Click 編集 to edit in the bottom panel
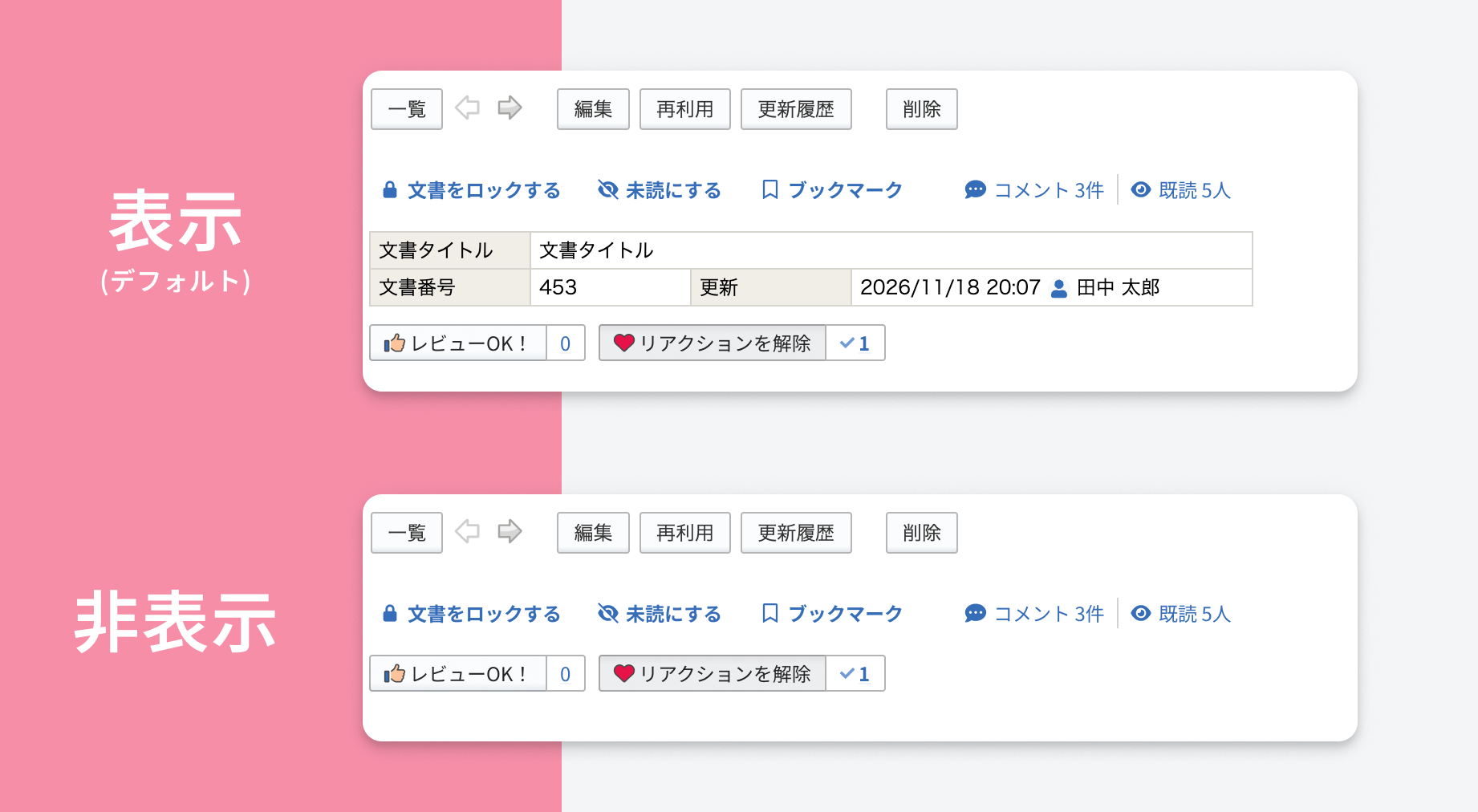 pyautogui.click(x=593, y=533)
